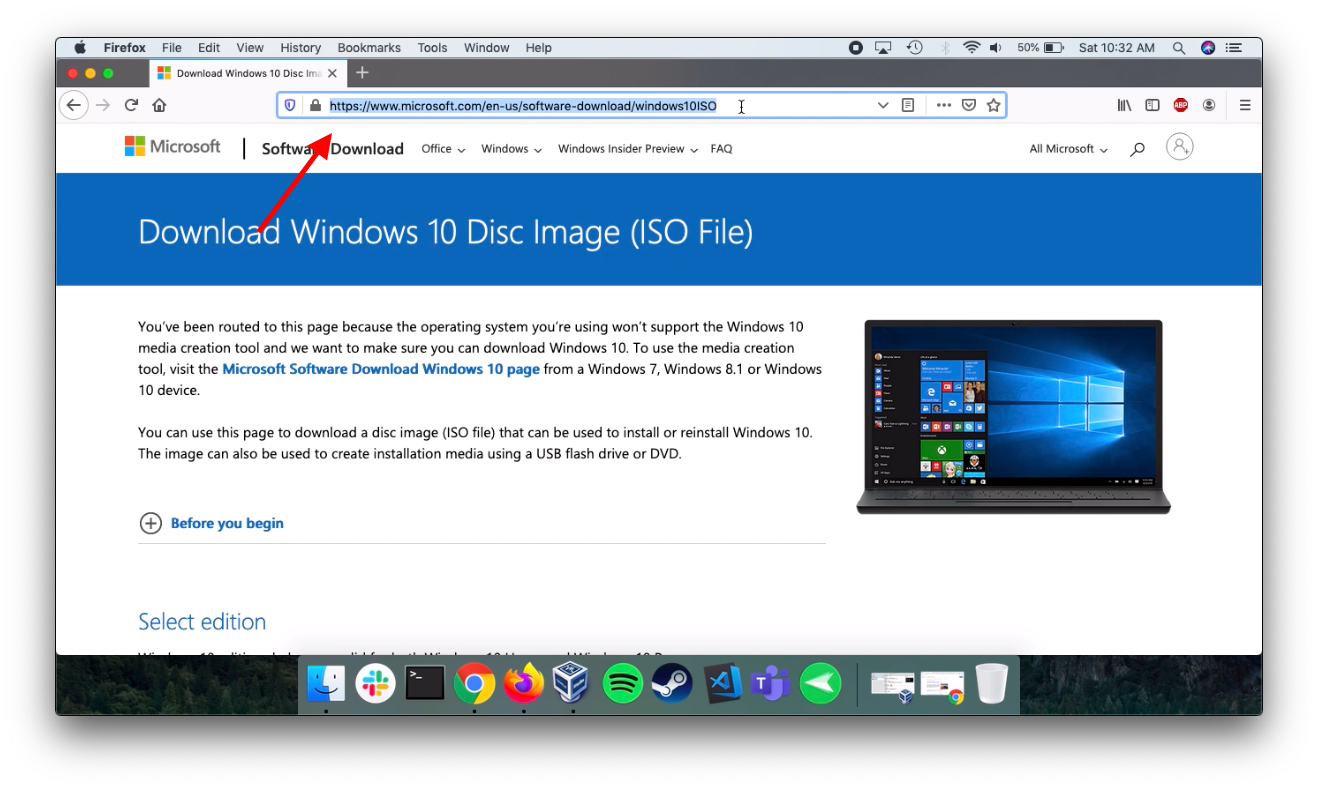Open Wi-Fi status menu
Screen dimensions: 1318x789
click(971, 47)
